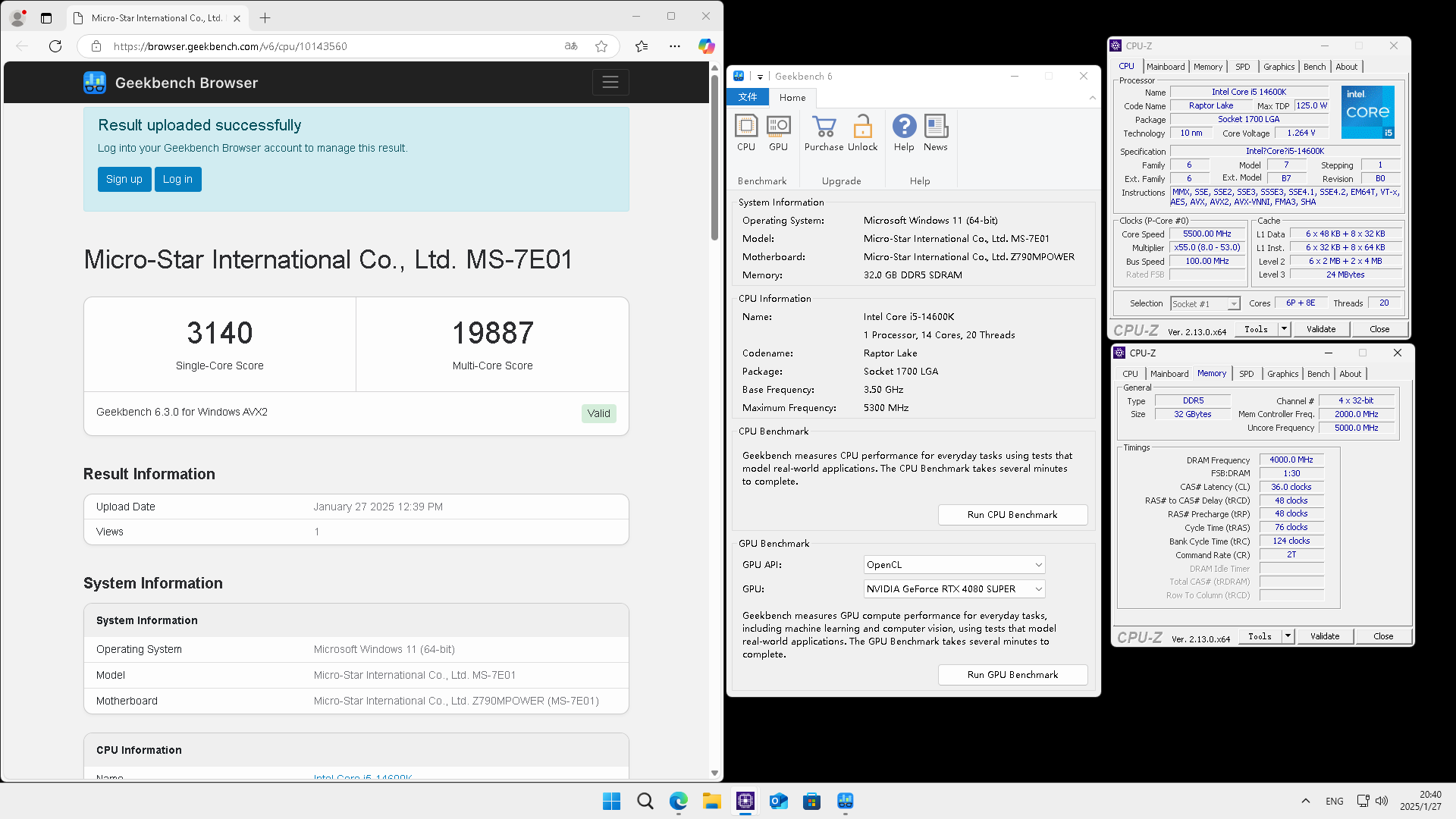Click the browser page vertical scrollbar
The height and width of the screenshot is (819, 1456).
(714, 158)
